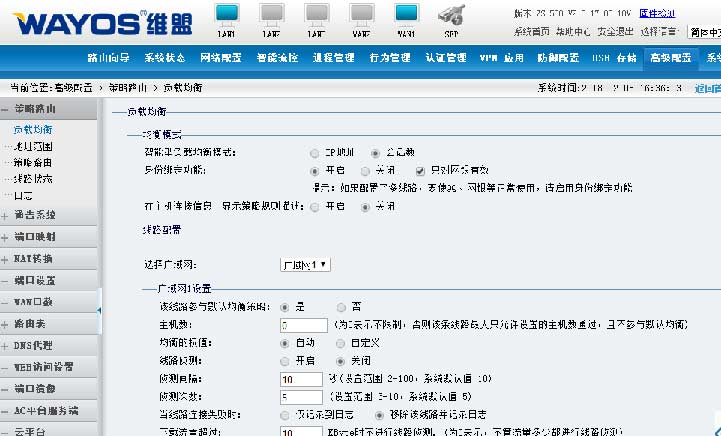The width and height of the screenshot is (721, 436).
Task: Expand the DNS代理 sidebar section
Action: 48,345
